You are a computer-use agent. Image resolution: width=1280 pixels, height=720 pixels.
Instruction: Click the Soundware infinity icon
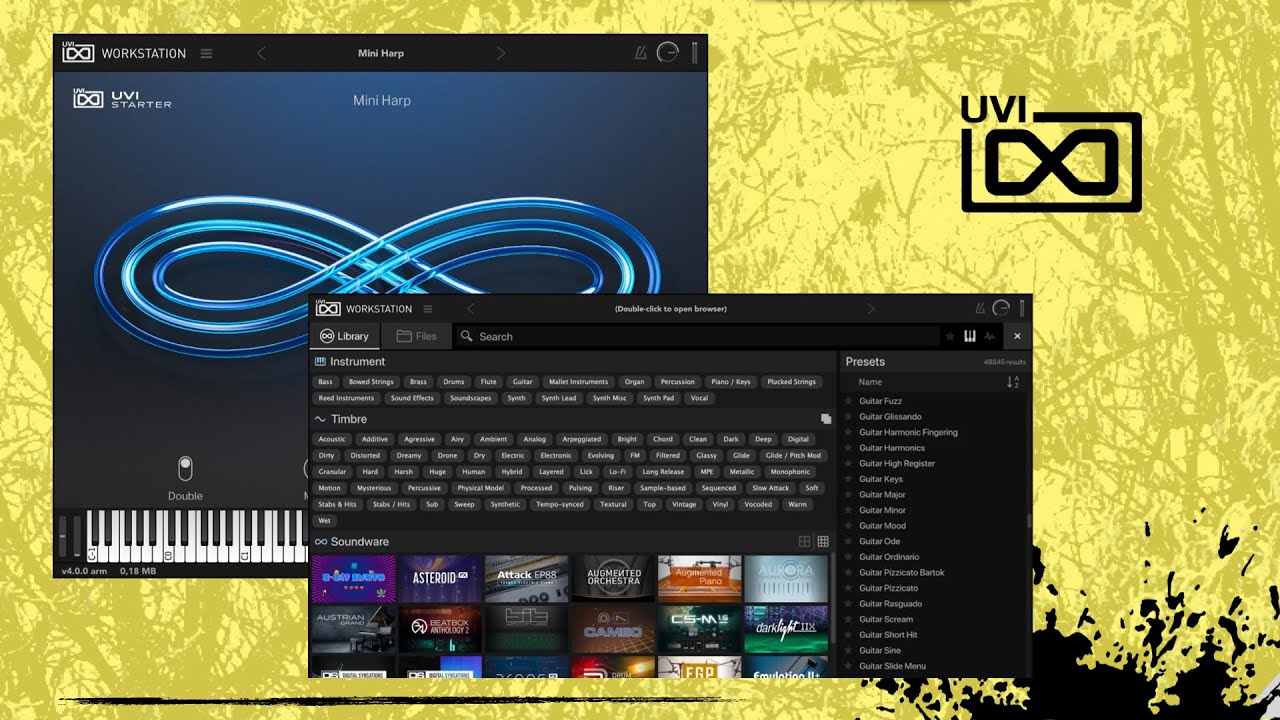(320, 542)
